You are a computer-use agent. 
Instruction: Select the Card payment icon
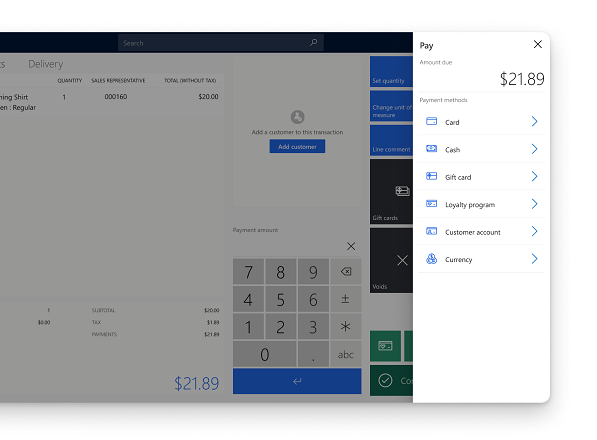[x=431, y=121]
